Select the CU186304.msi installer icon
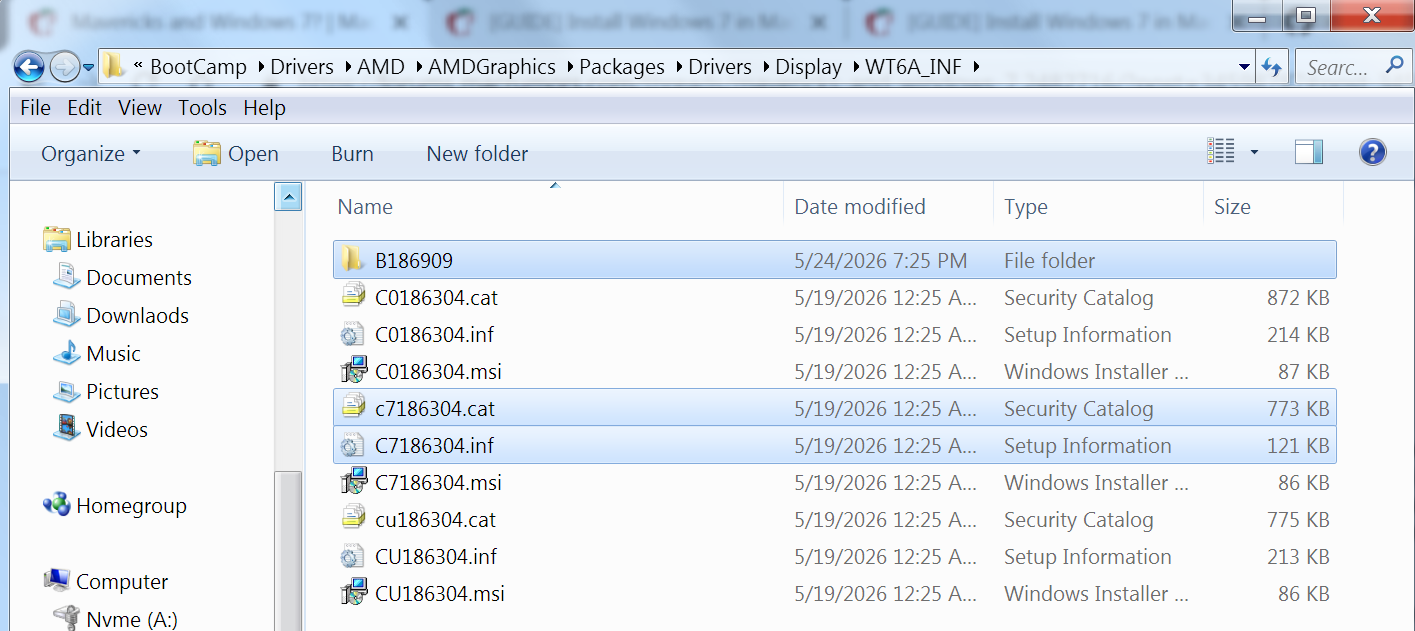 353,593
